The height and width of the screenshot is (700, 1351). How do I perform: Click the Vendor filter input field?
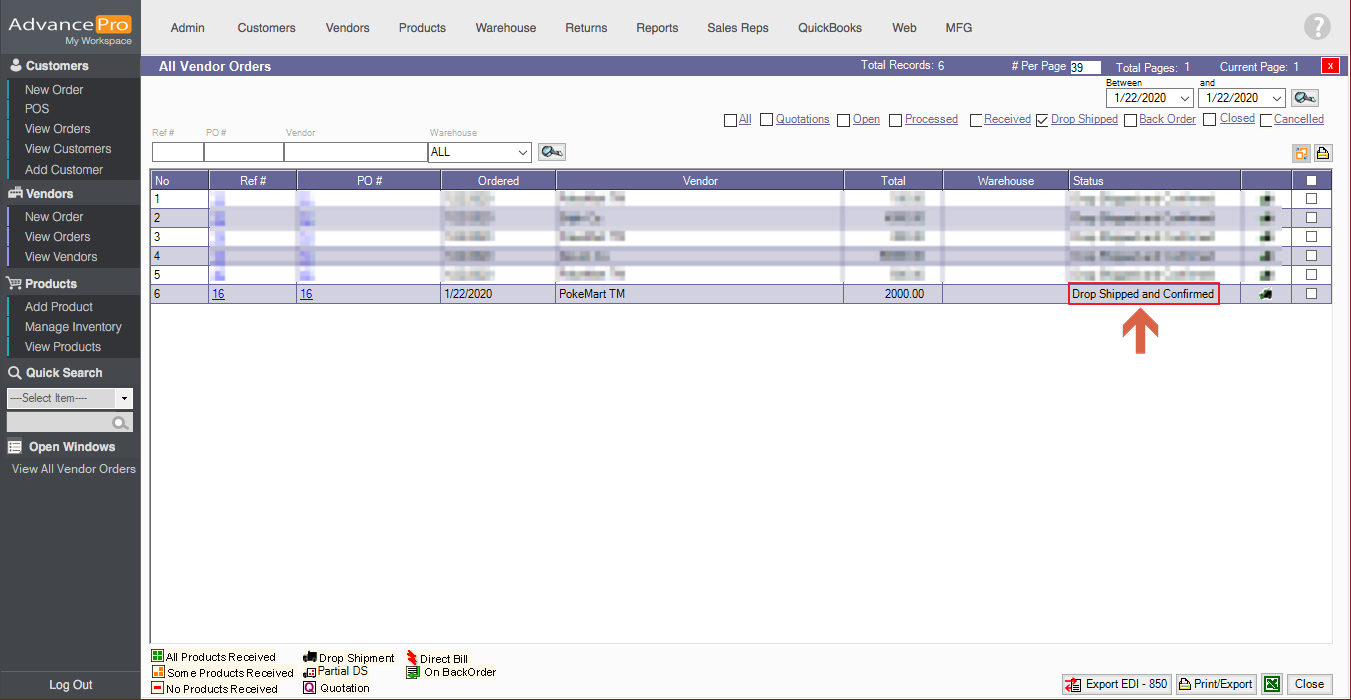pyautogui.click(x=355, y=152)
